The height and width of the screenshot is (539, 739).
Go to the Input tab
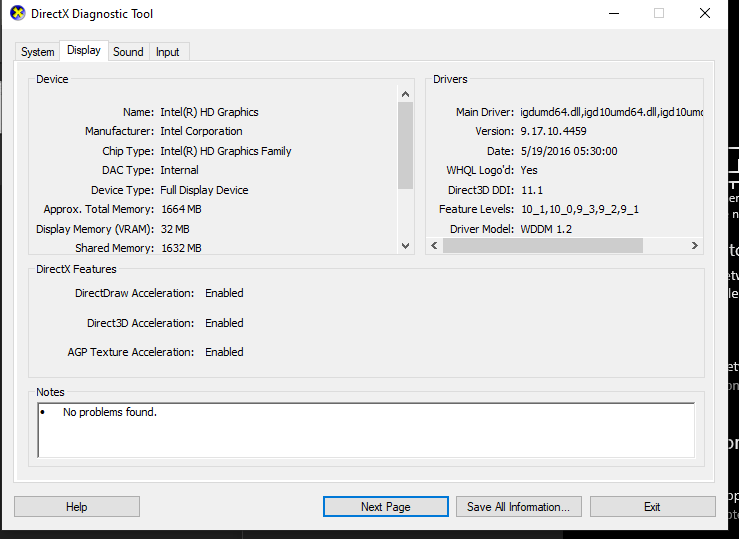coord(168,52)
